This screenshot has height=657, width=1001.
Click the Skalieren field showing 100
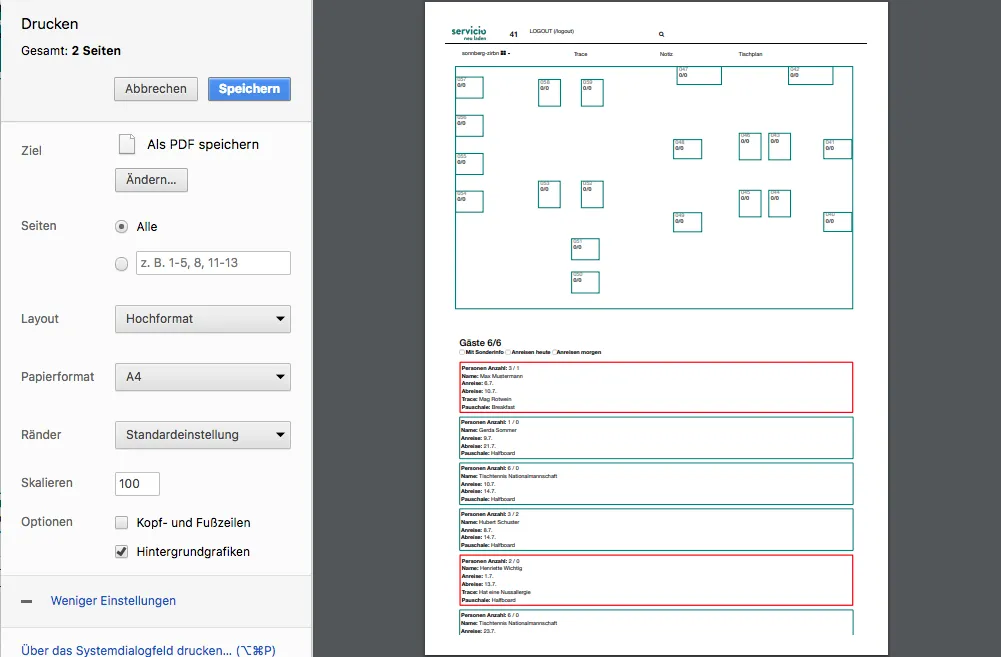(137, 484)
